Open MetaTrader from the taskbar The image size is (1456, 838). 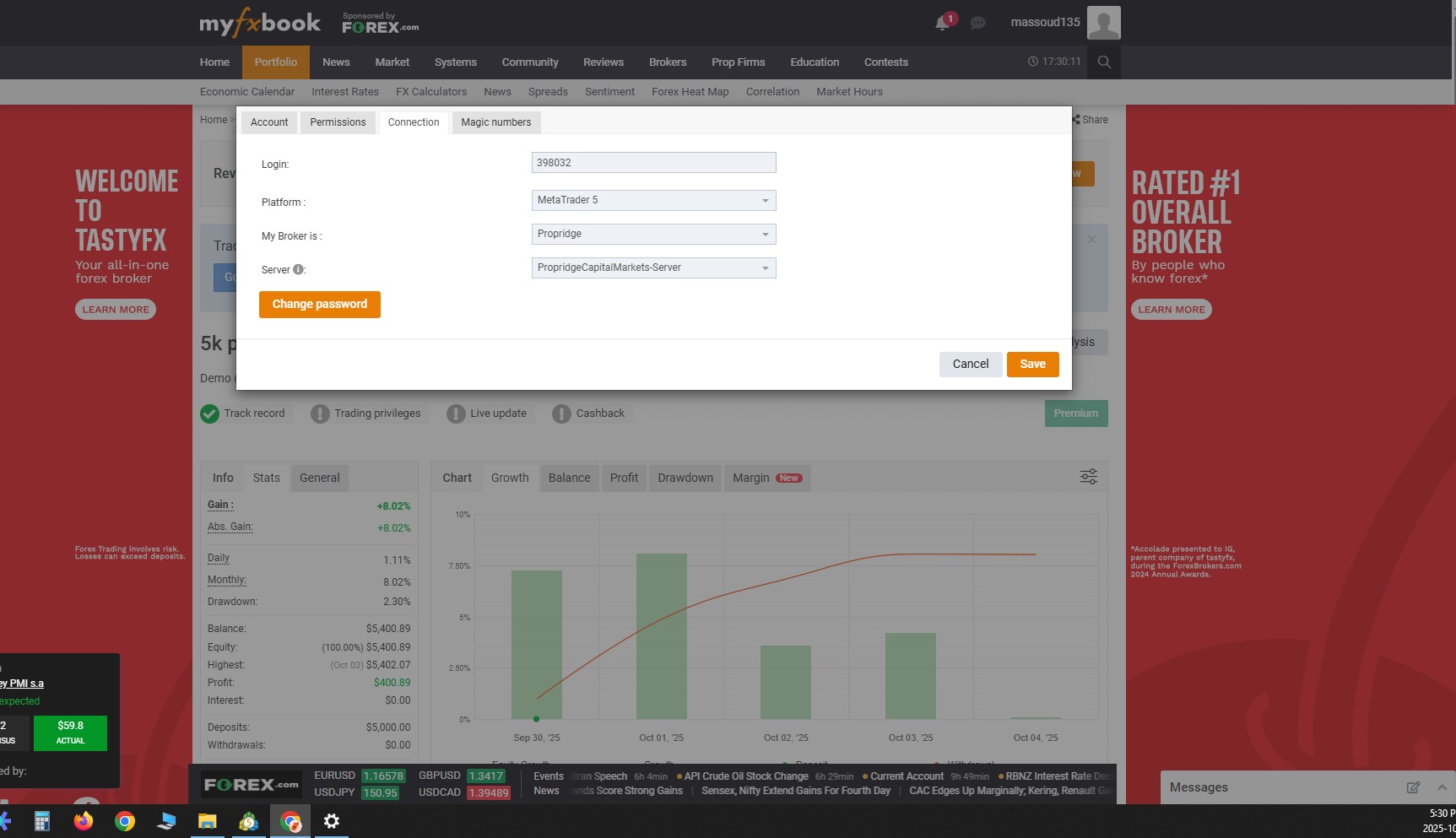248,821
